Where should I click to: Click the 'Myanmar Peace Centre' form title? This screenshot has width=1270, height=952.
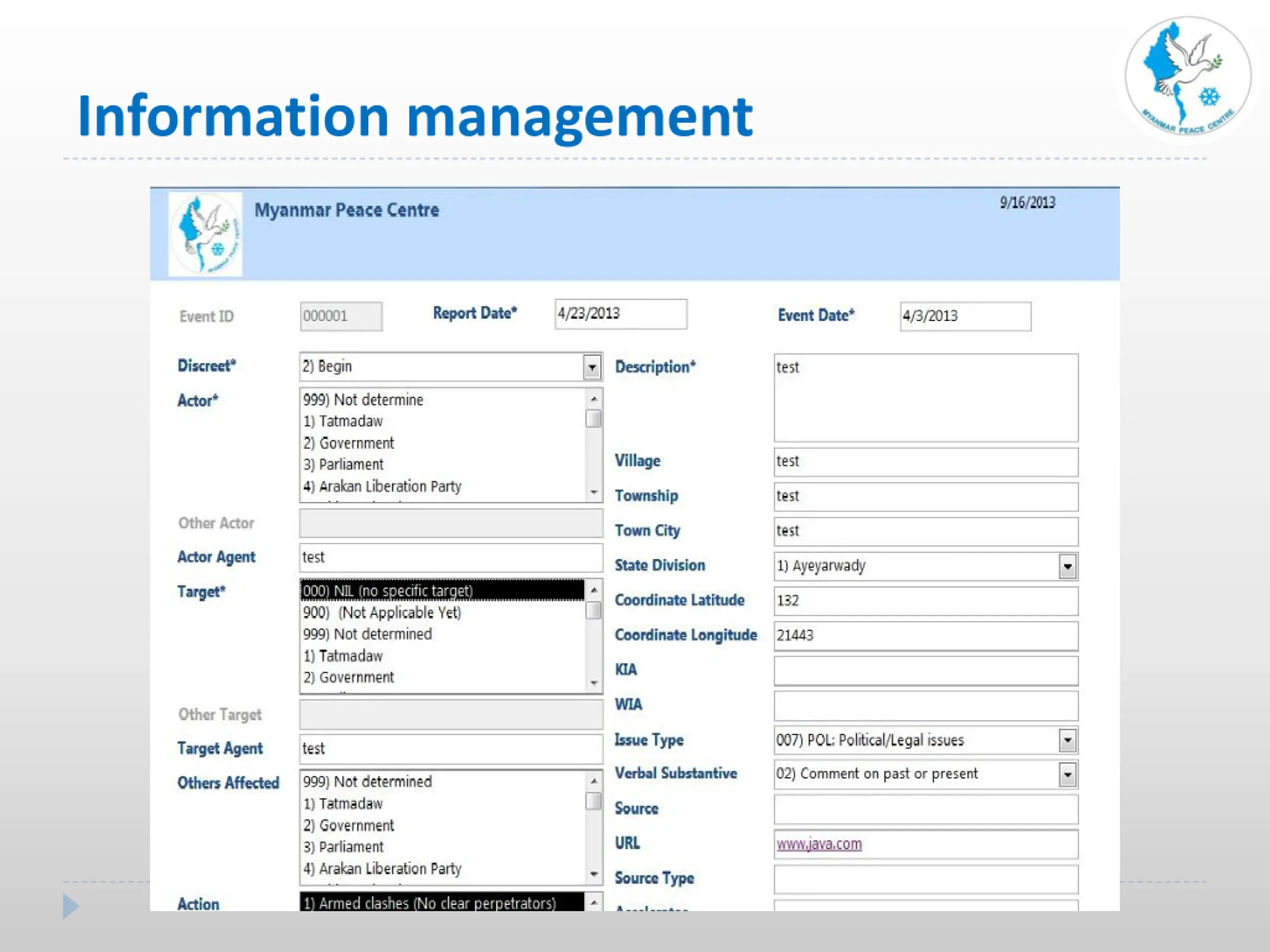click(x=346, y=210)
